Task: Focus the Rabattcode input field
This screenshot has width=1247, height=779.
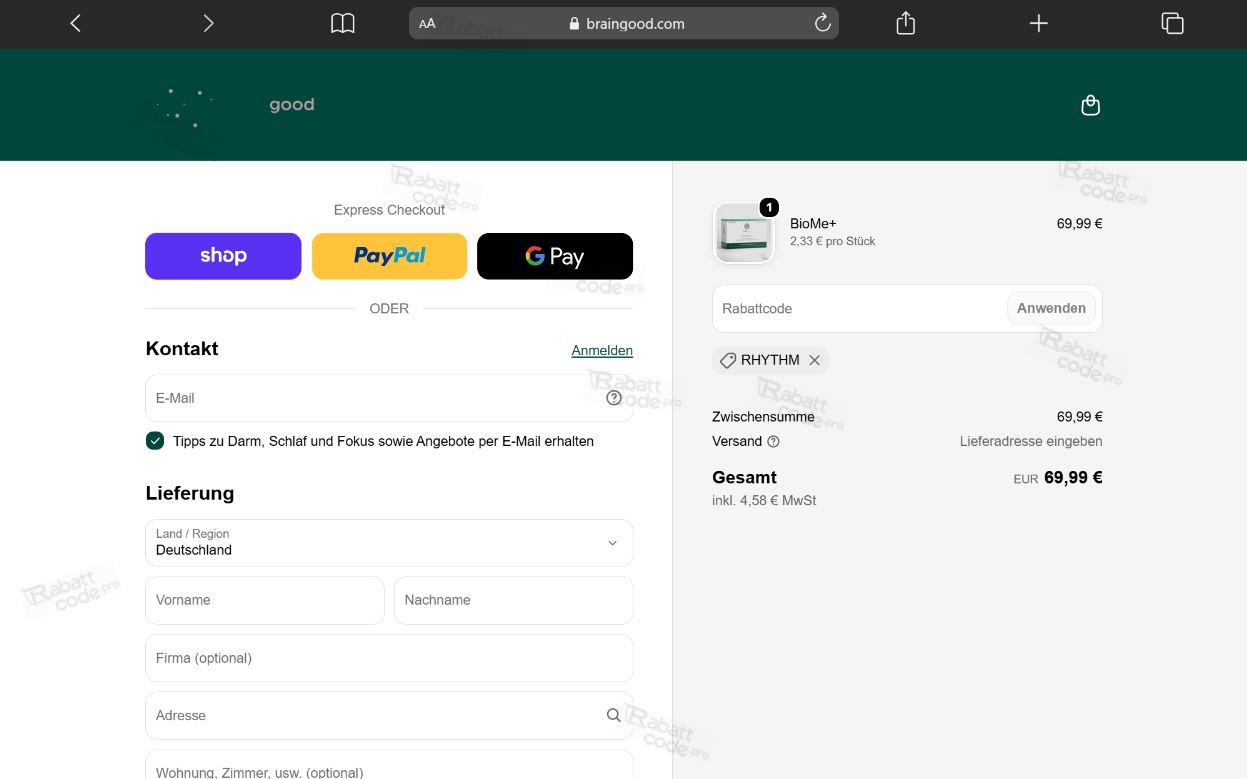Action: click(860, 308)
